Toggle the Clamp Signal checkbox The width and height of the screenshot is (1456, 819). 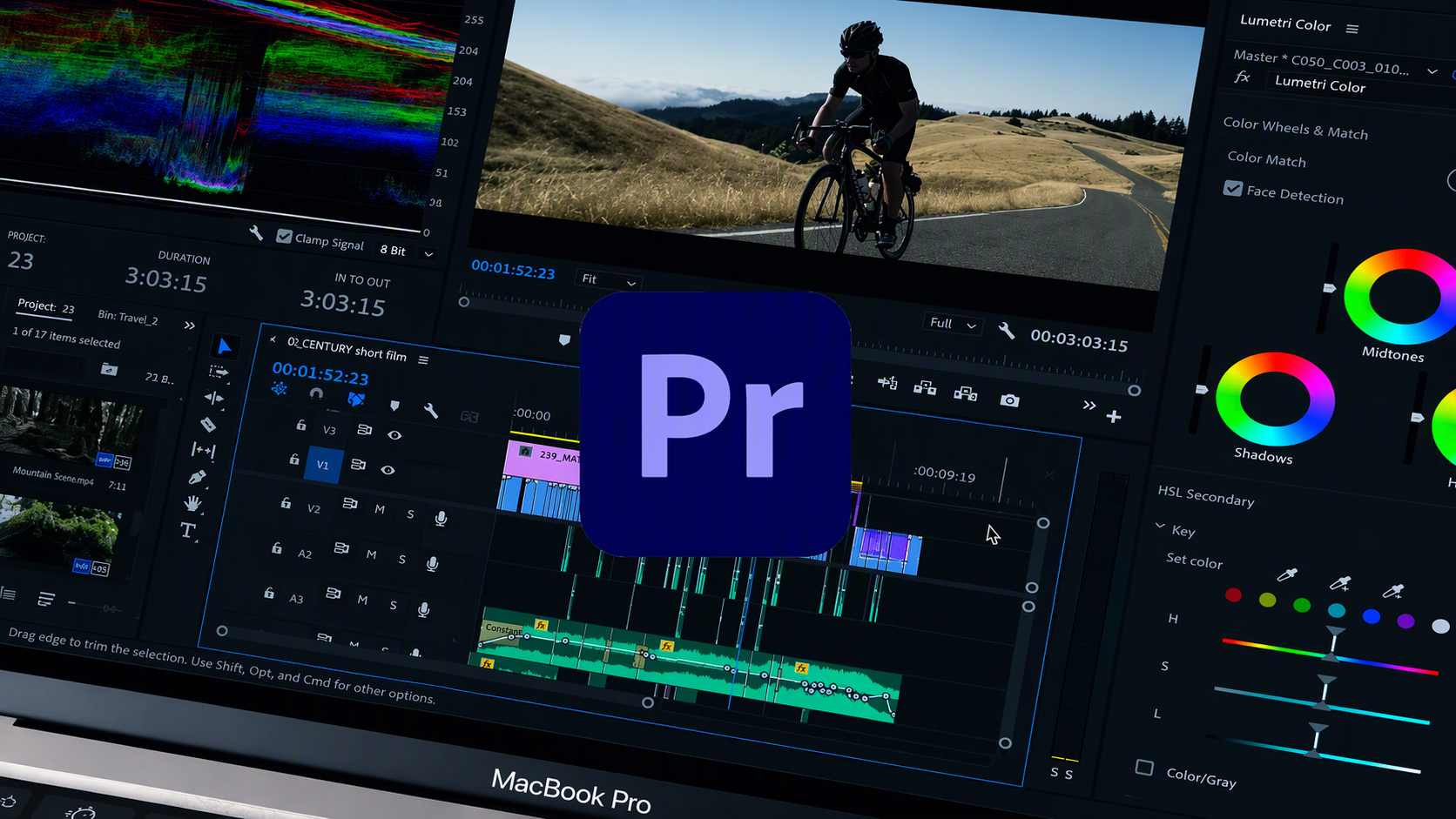pos(284,236)
